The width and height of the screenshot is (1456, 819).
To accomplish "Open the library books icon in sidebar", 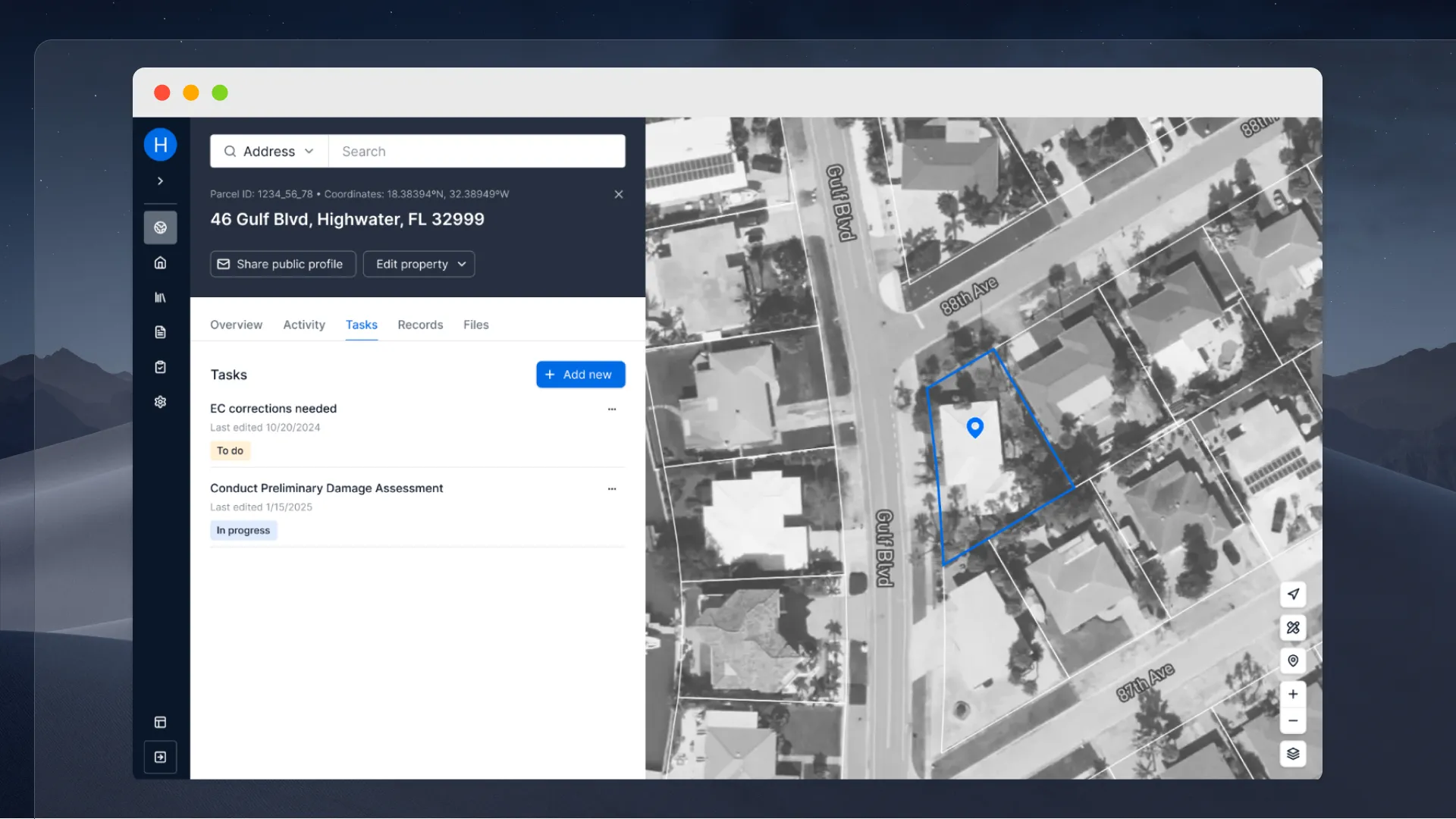I will tap(160, 297).
